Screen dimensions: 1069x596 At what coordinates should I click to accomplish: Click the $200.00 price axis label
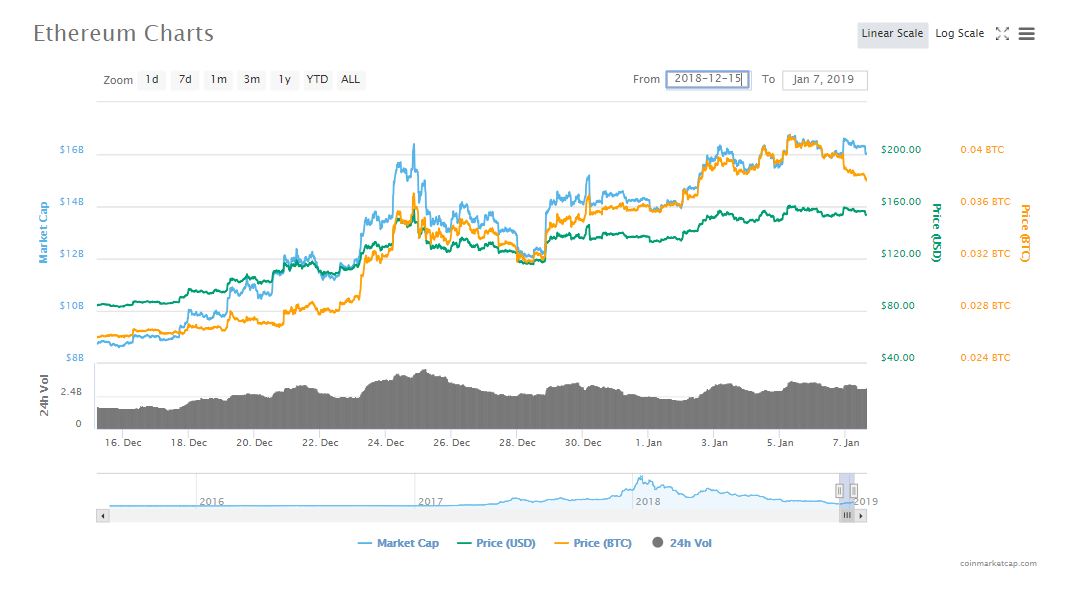point(901,150)
